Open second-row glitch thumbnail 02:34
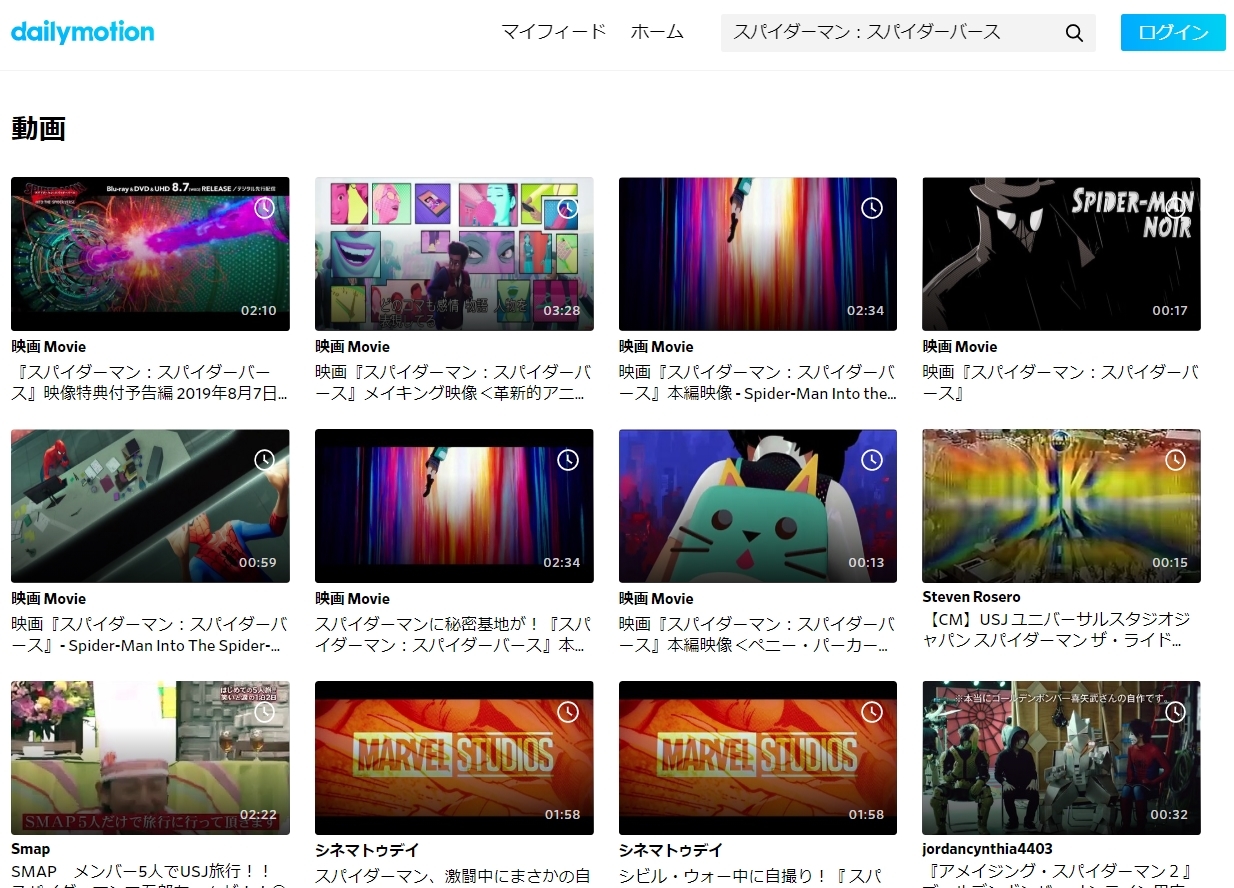Screen dimensions: 1234x888 pyautogui.click(x=454, y=506)
